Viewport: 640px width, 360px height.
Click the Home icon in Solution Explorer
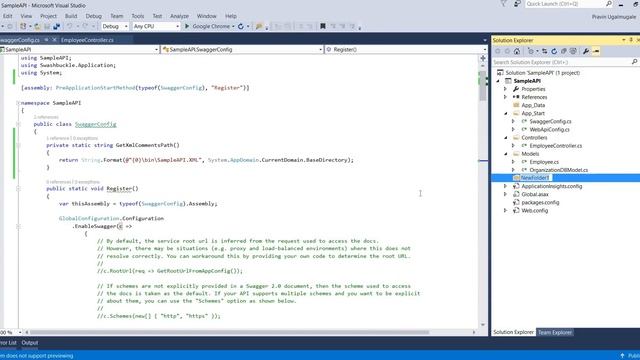(x=517, y=51)
